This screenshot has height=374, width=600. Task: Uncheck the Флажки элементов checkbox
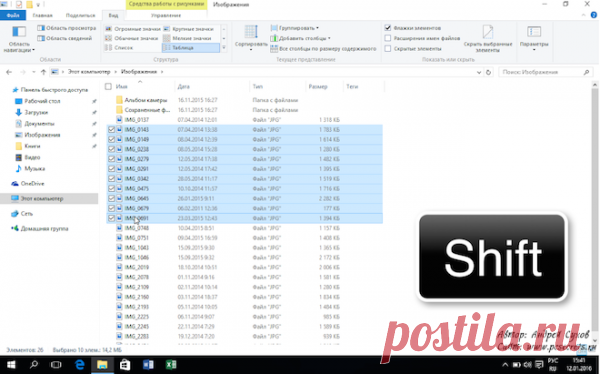388,28
